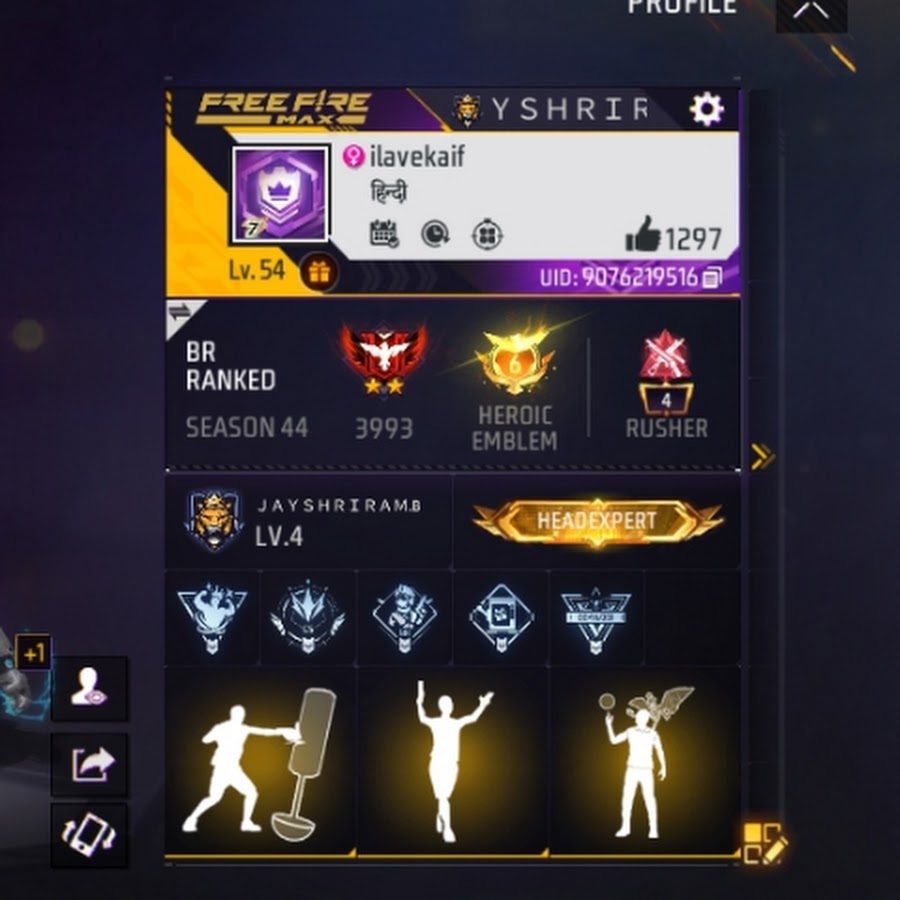
Task: Click the HEADEXPERT title banner
Action: coord(597,521)
